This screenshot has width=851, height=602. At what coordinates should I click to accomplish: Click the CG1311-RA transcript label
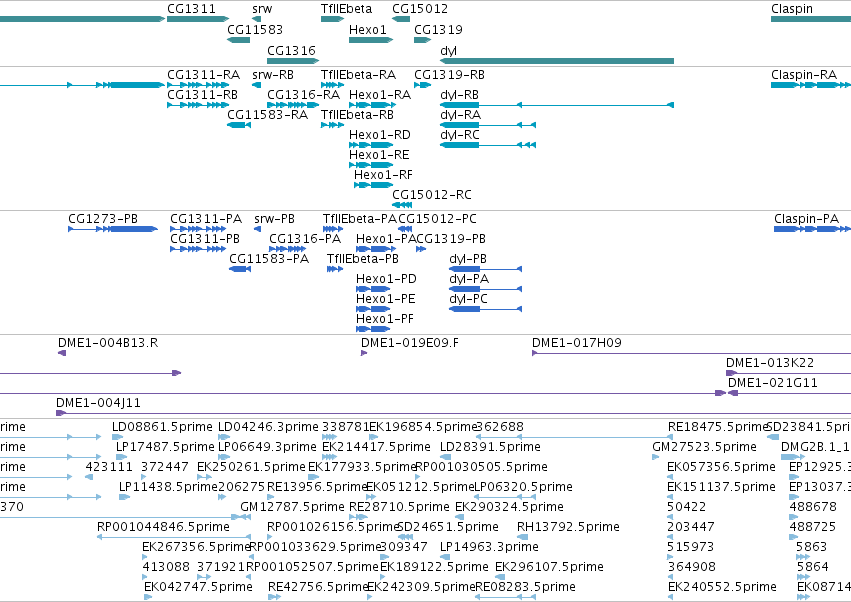click(203, 74)
